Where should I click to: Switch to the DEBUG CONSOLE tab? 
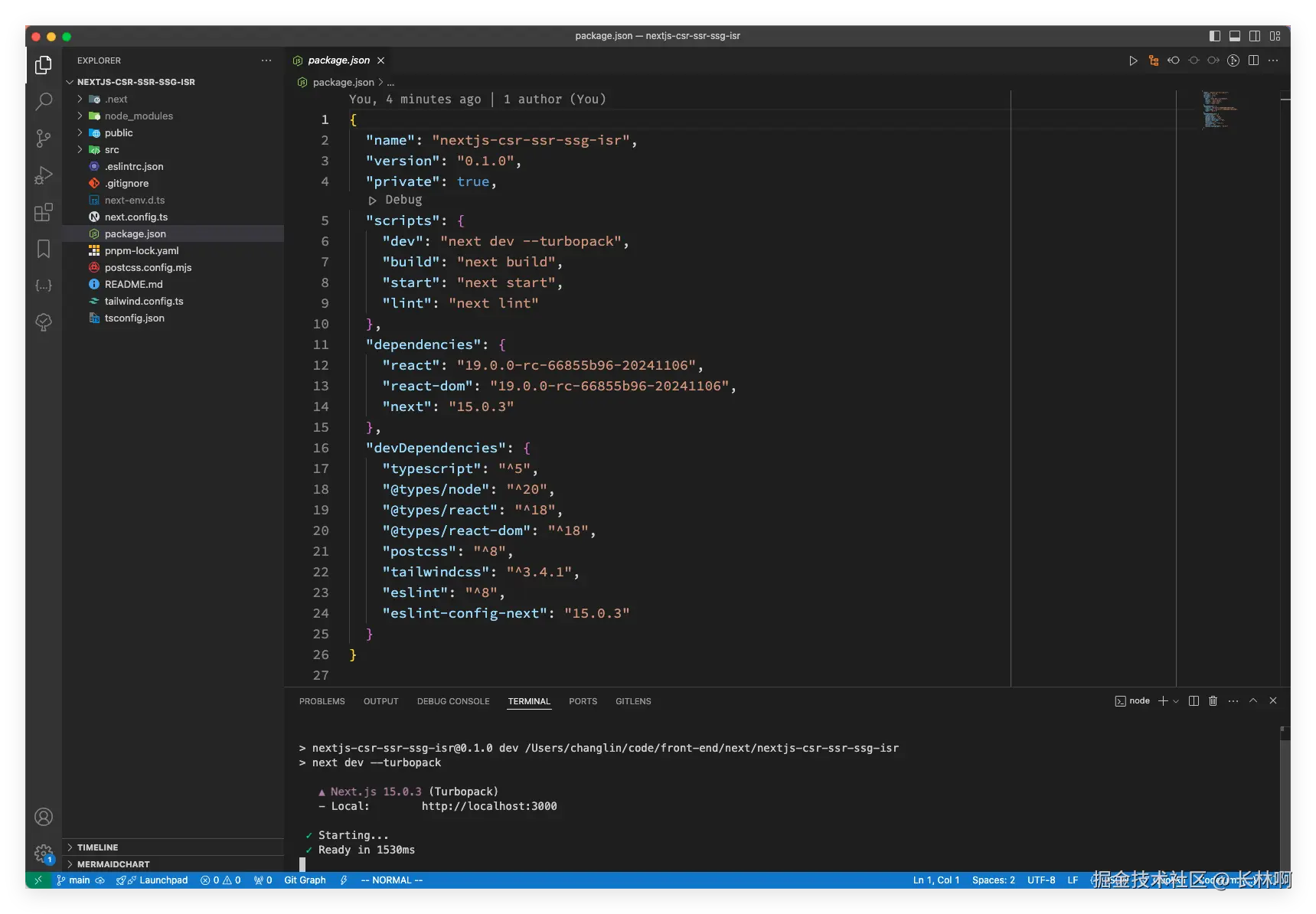452,701
